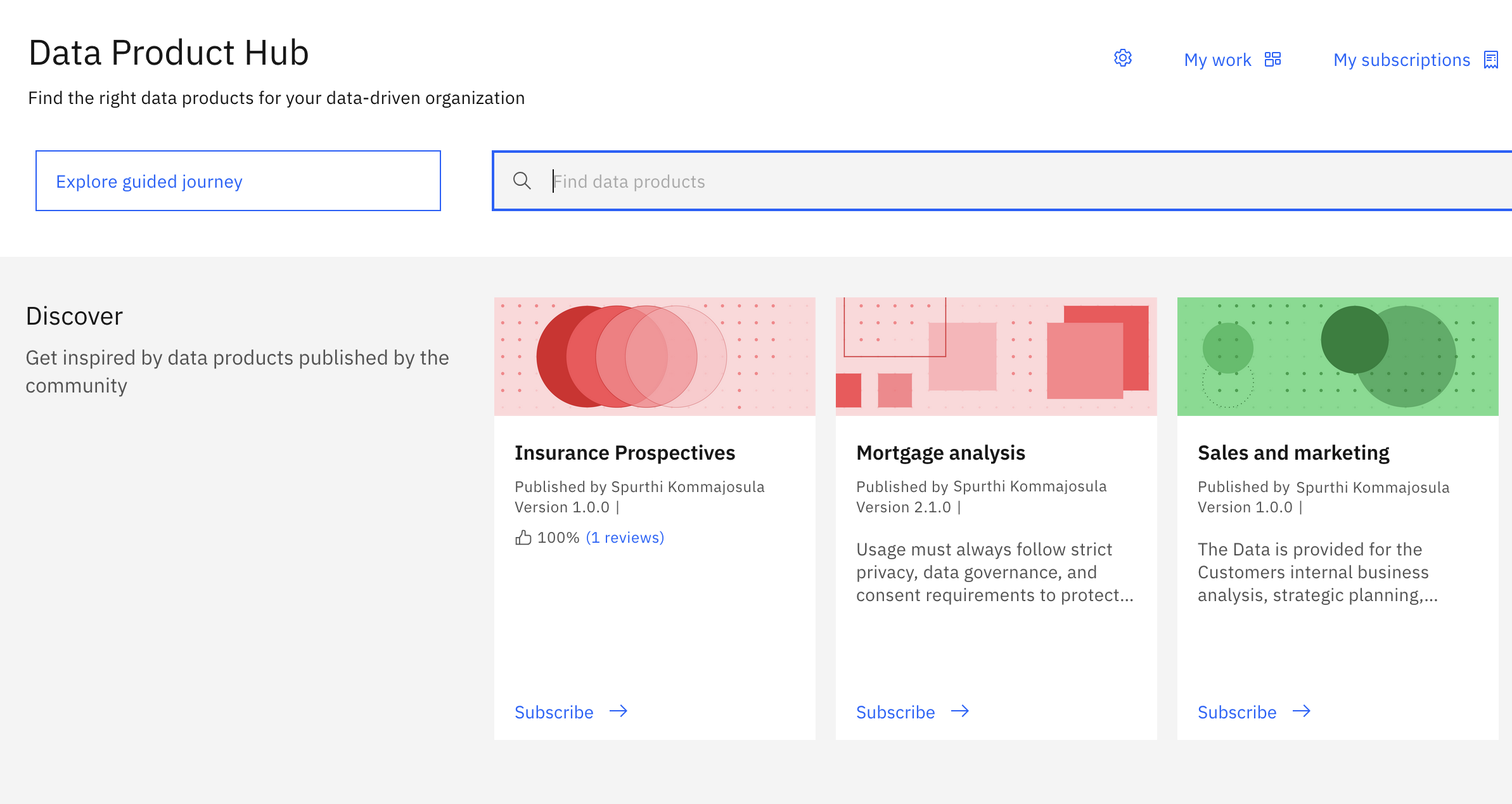The width and height of the screenshot is (1512, 804).
Task: Open the 1 reviews link
Action: coord(625,537)
